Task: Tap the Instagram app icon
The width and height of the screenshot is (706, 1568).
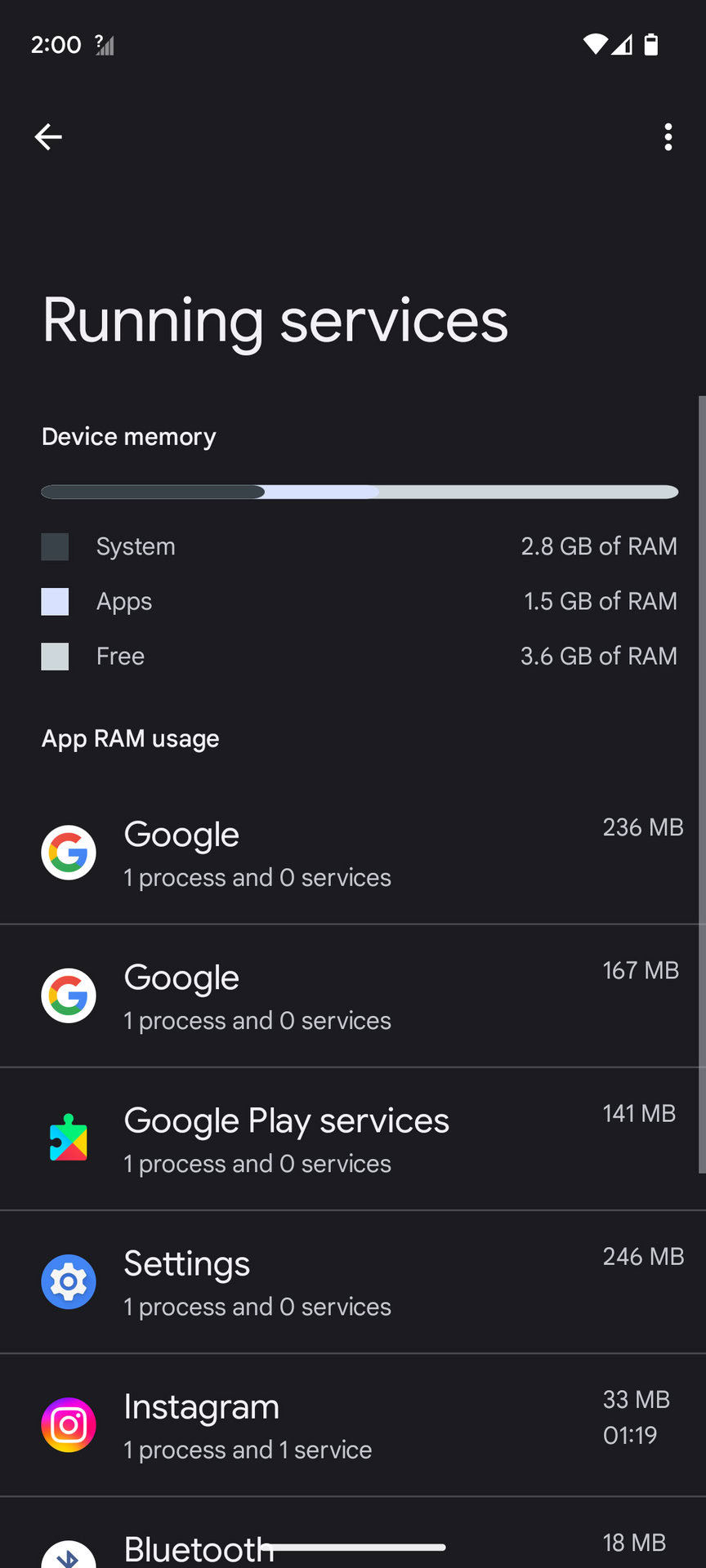Action: [x=69, y=1424]
